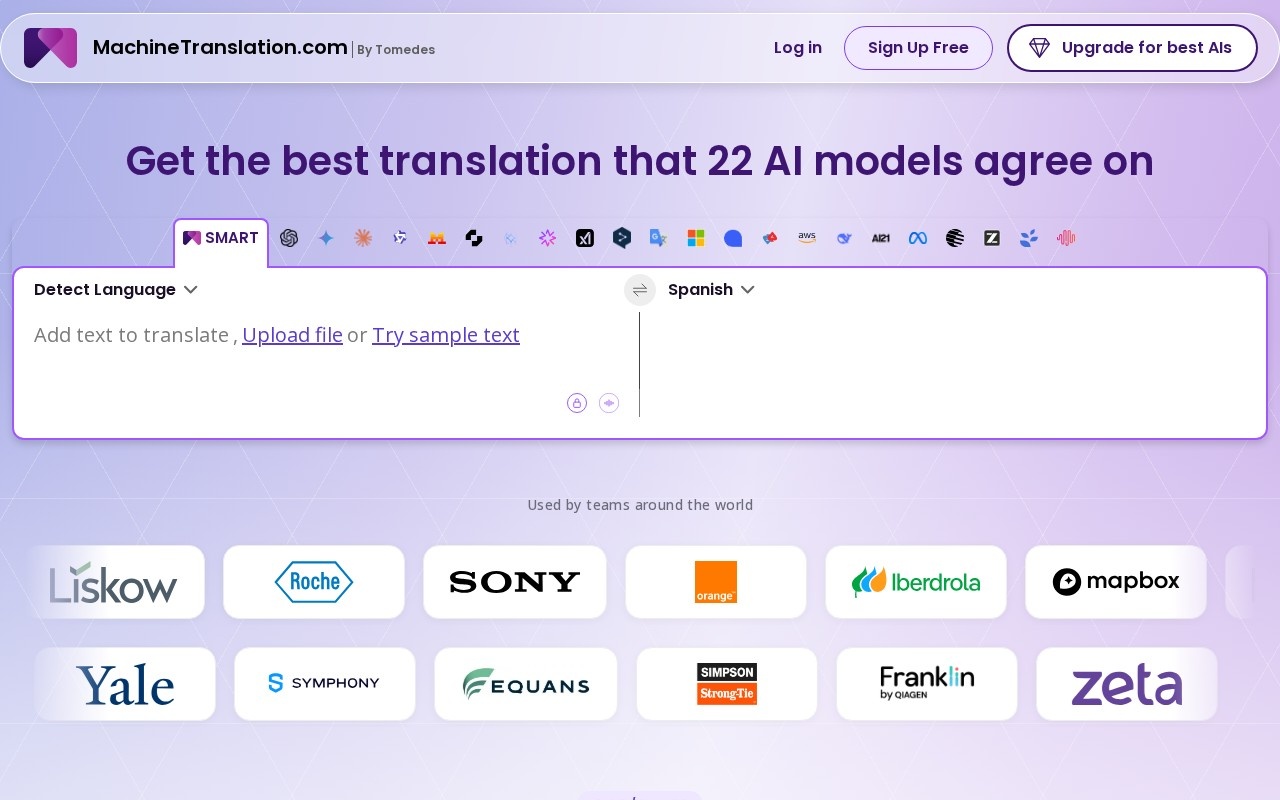Click the purple waveform voice input icon

click(609, 403)
